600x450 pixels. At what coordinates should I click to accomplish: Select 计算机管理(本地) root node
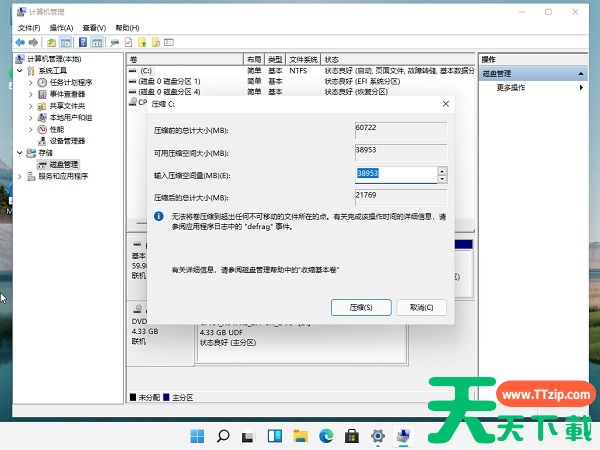click(x=54, y=59)
